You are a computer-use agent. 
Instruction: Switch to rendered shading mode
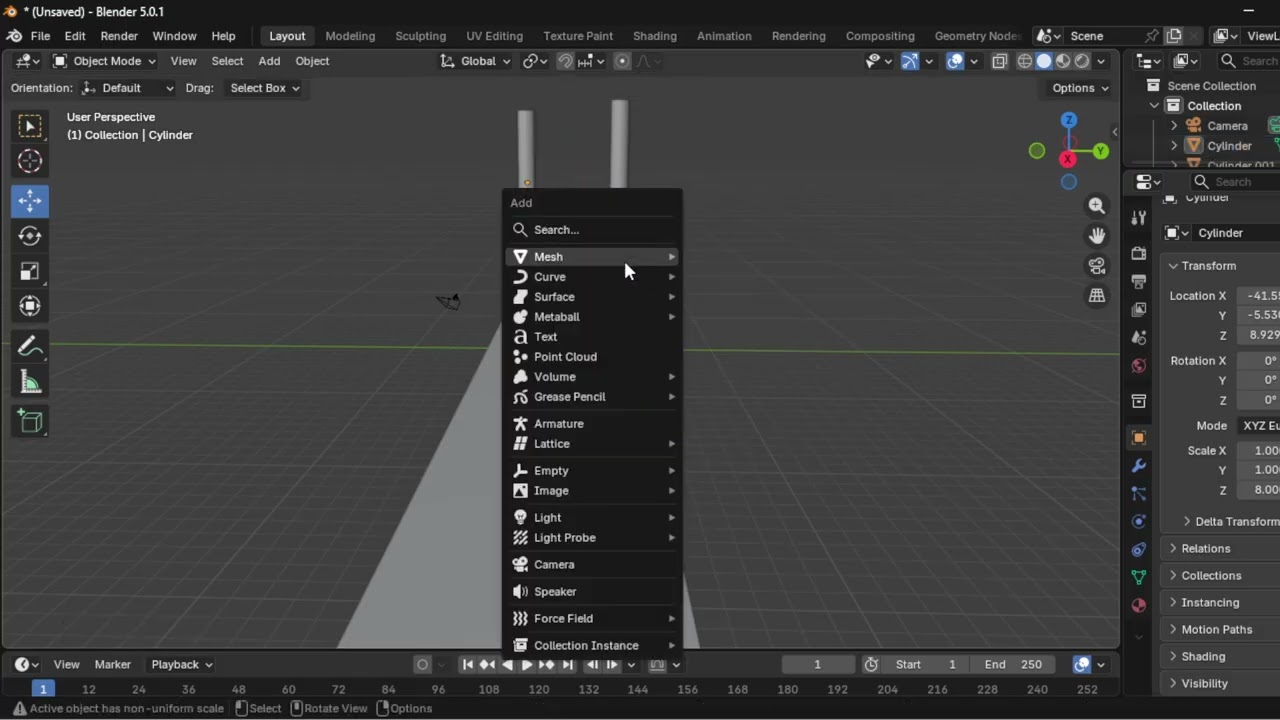coord(1082,61)
